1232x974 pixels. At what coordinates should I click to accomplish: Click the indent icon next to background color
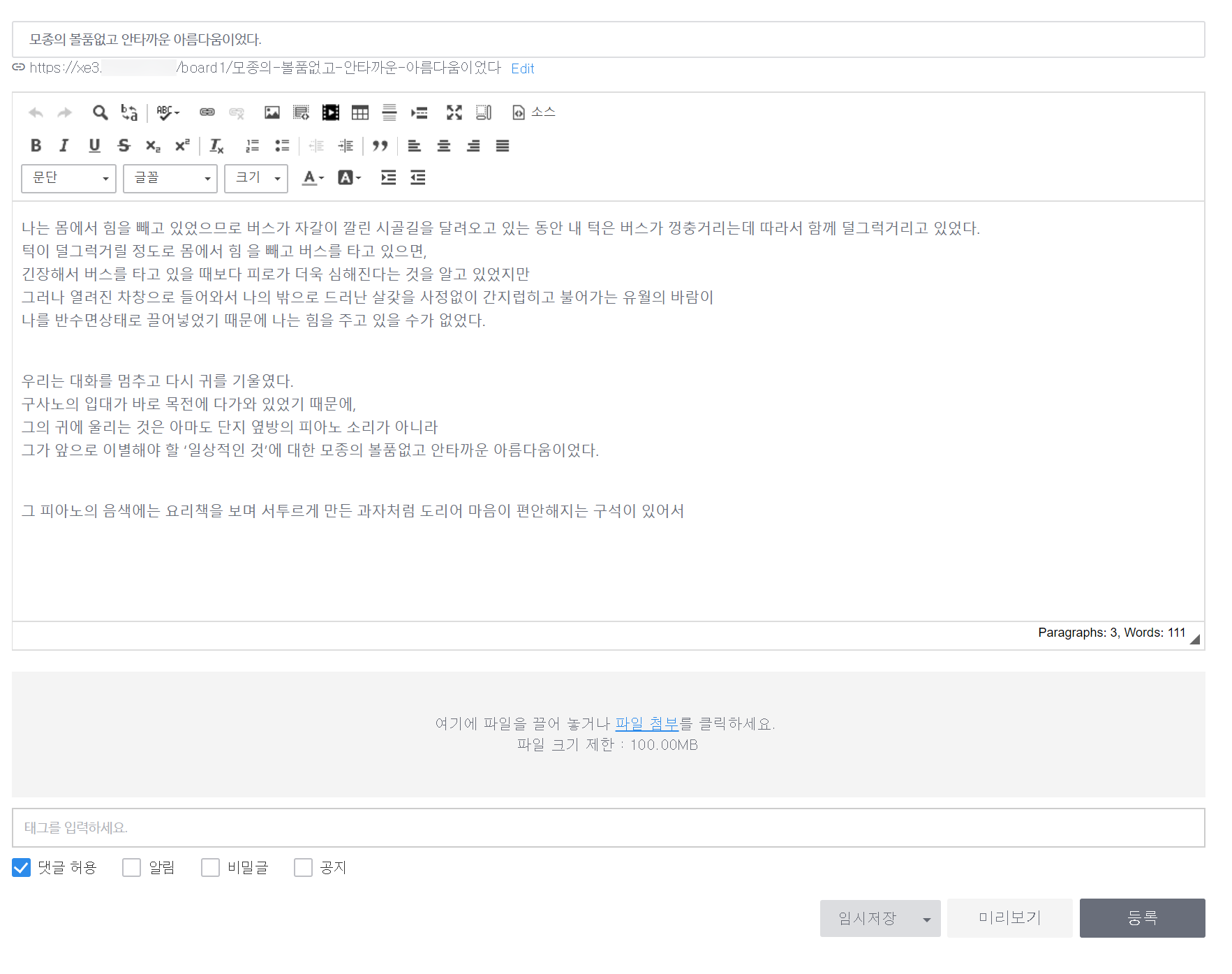click(389, 178)
